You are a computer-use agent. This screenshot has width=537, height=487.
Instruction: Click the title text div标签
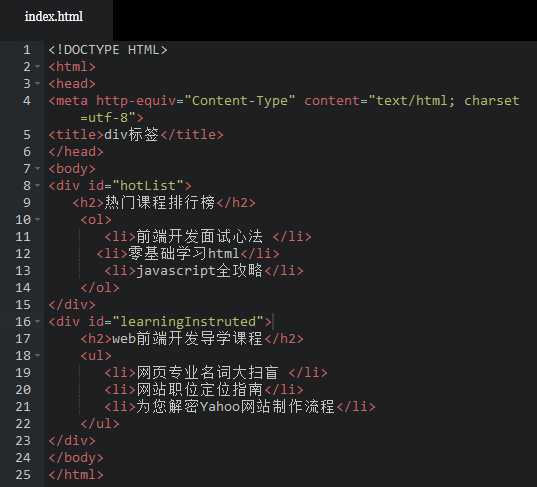pos(132,135)
